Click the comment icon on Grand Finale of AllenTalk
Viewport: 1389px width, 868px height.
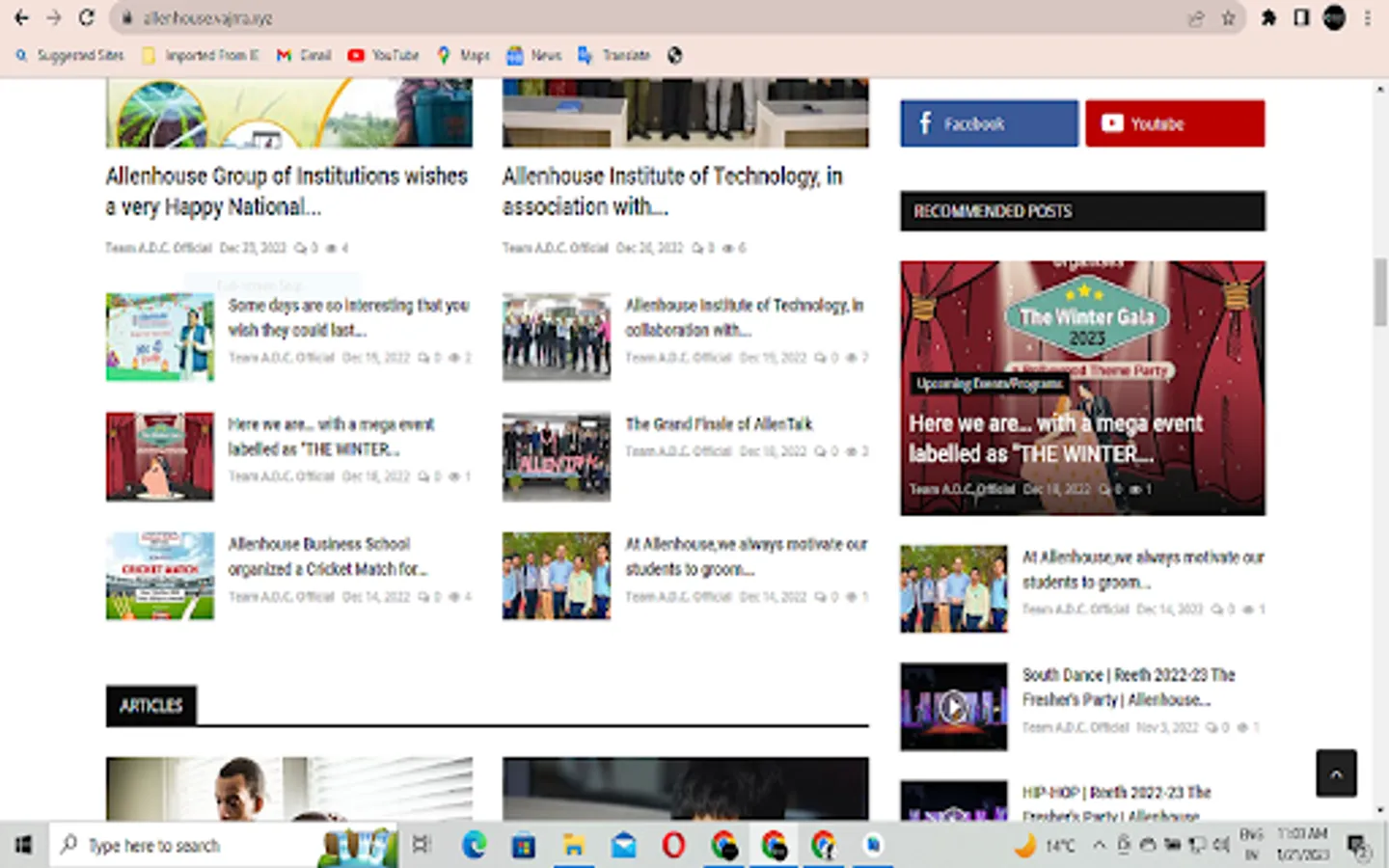[x=820, y=451]
